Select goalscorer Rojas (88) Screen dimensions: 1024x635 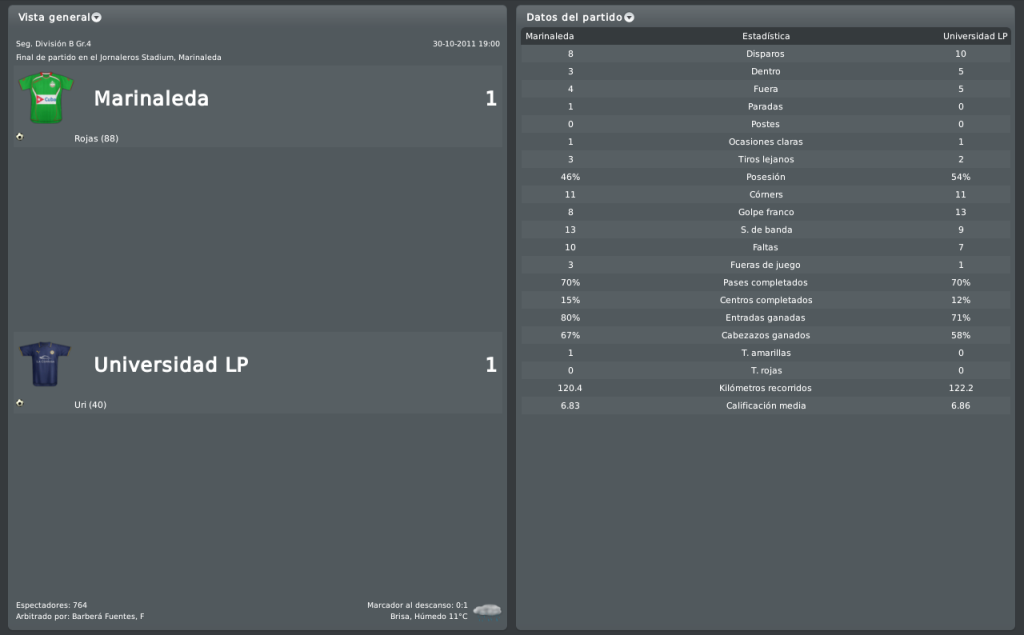click(x=96, y=138)
